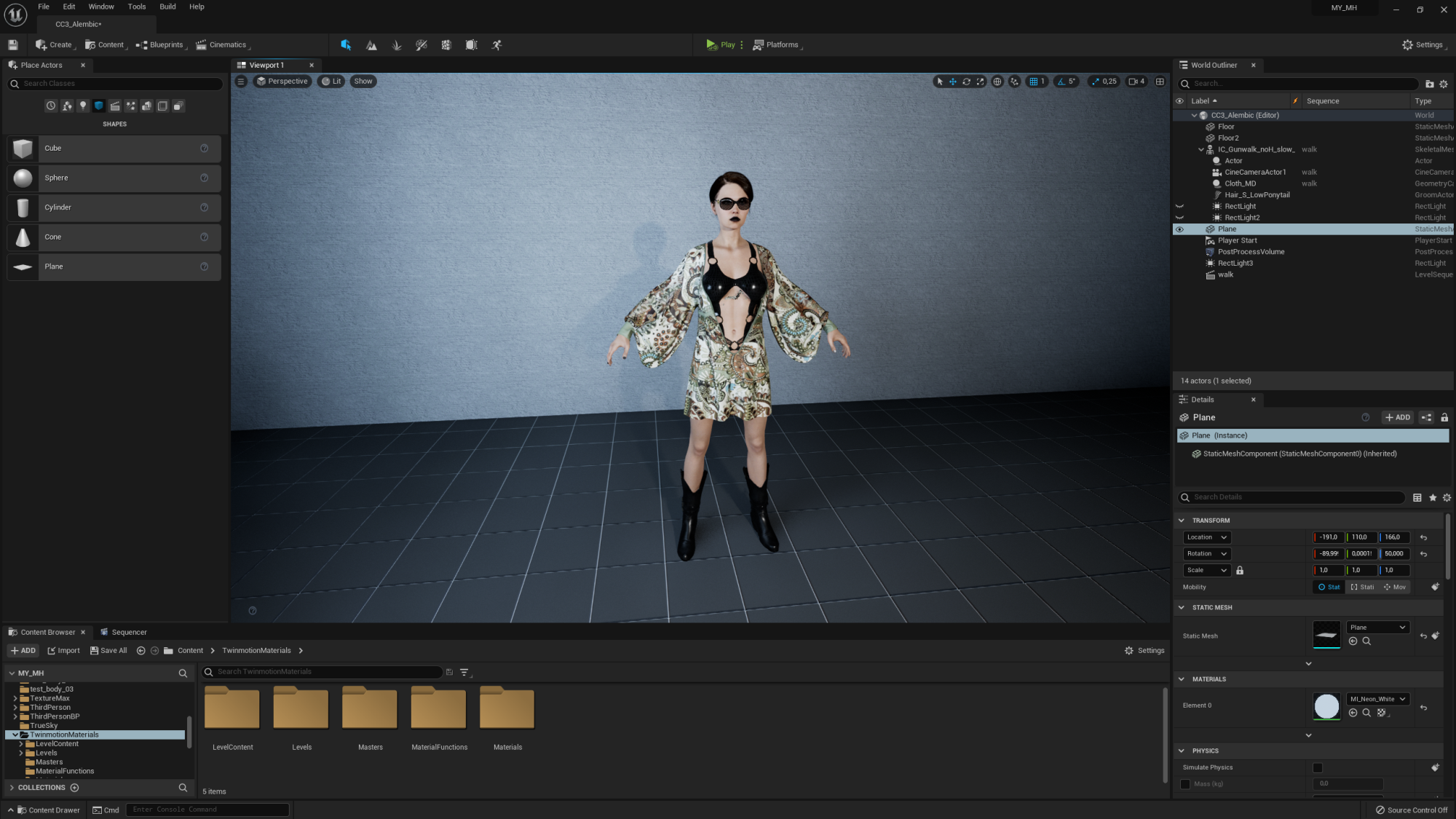Open the Platforms button
This screenshot has width=1456, height=819.
(777, 45)
